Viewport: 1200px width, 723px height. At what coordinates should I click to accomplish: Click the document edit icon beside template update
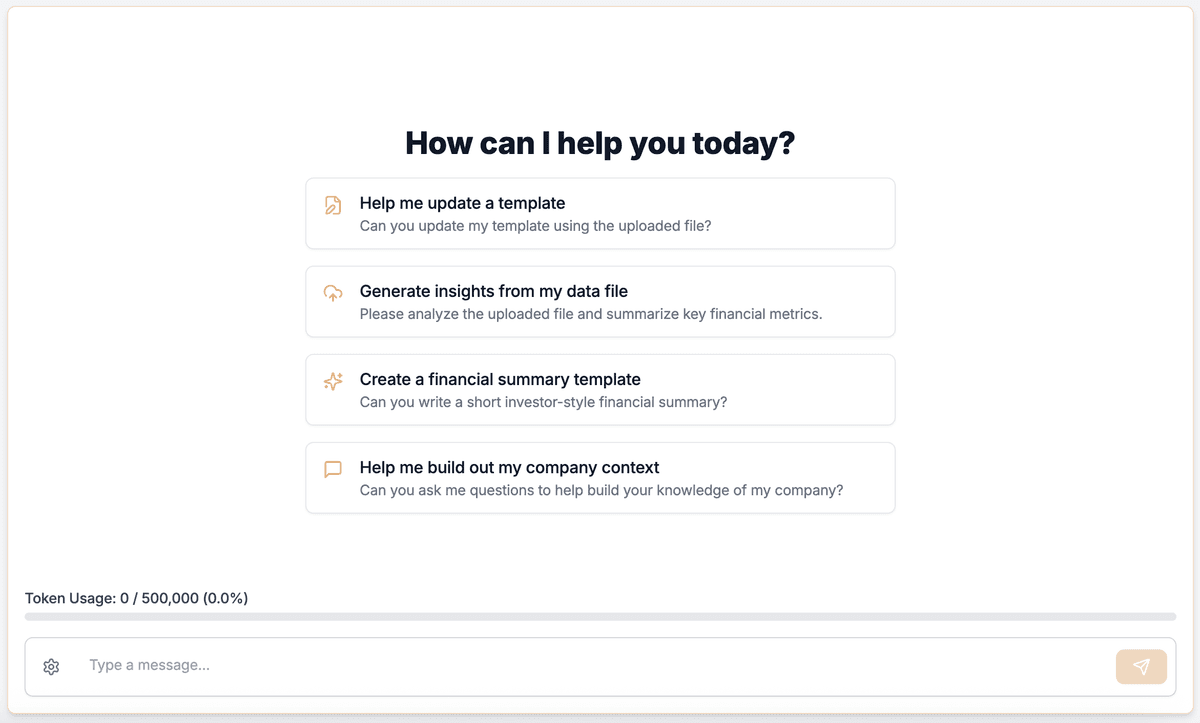(x=333, y=205)
